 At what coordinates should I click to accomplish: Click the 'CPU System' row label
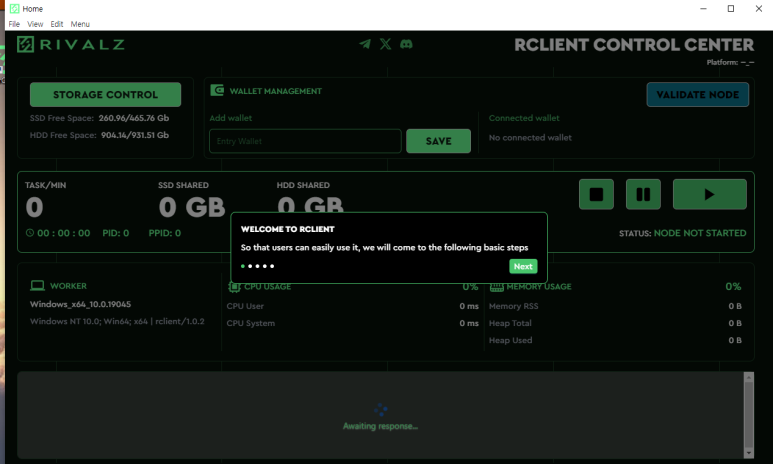tap(250, 323)
